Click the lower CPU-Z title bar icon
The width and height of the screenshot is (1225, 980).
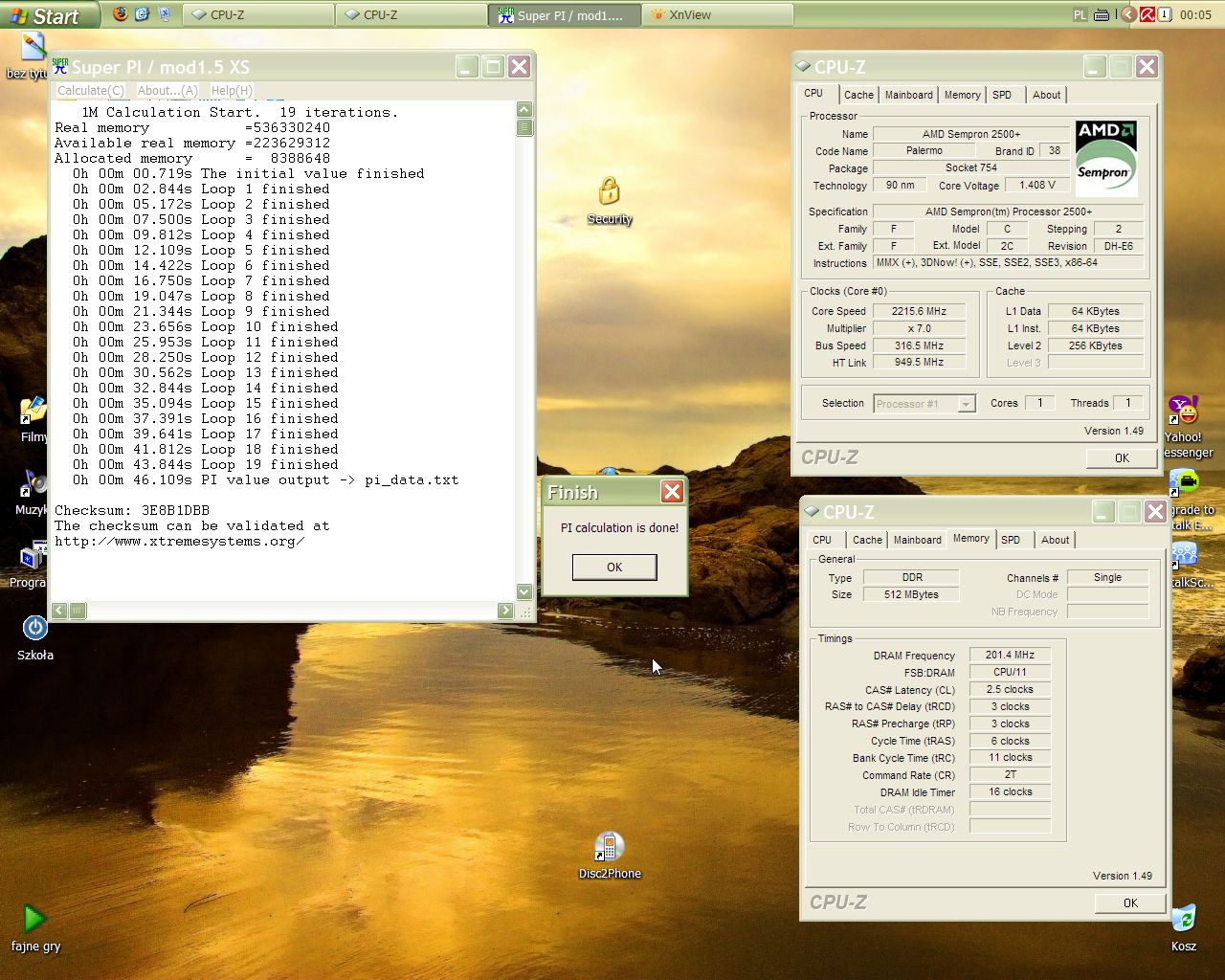[x=812, y=511]
